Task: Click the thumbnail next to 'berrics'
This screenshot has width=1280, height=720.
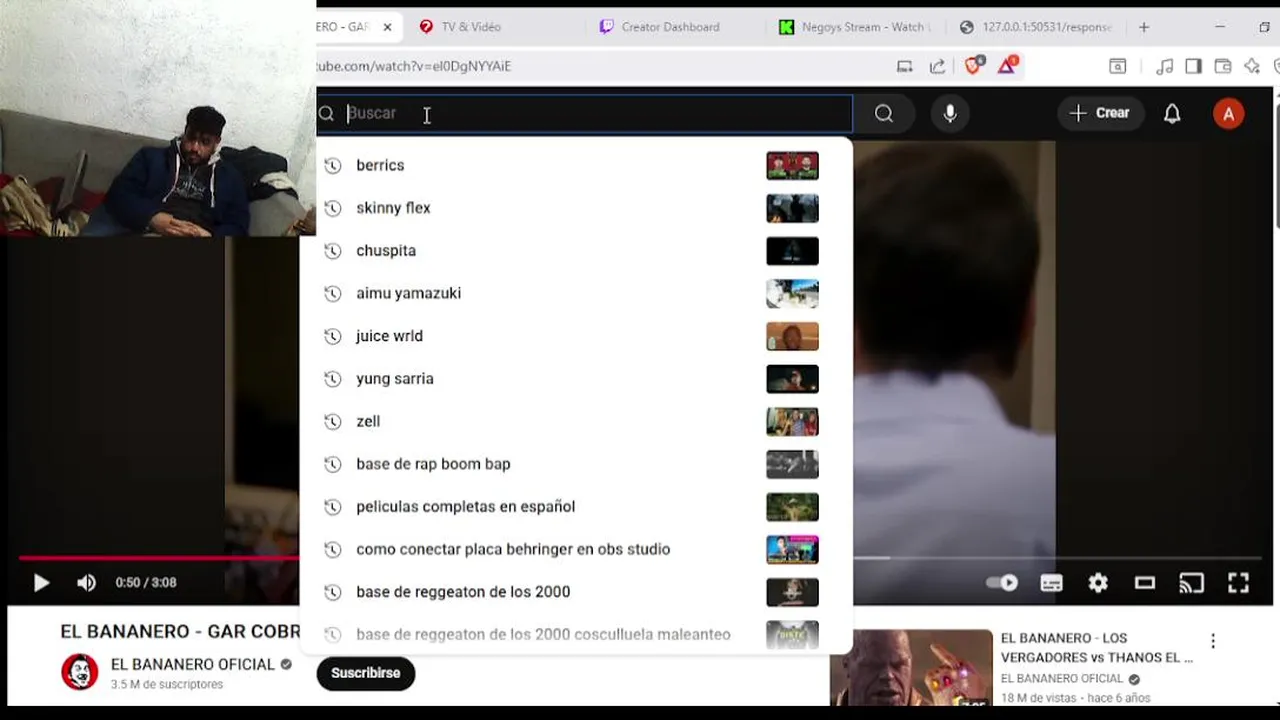Action: [x=792, y=165]
